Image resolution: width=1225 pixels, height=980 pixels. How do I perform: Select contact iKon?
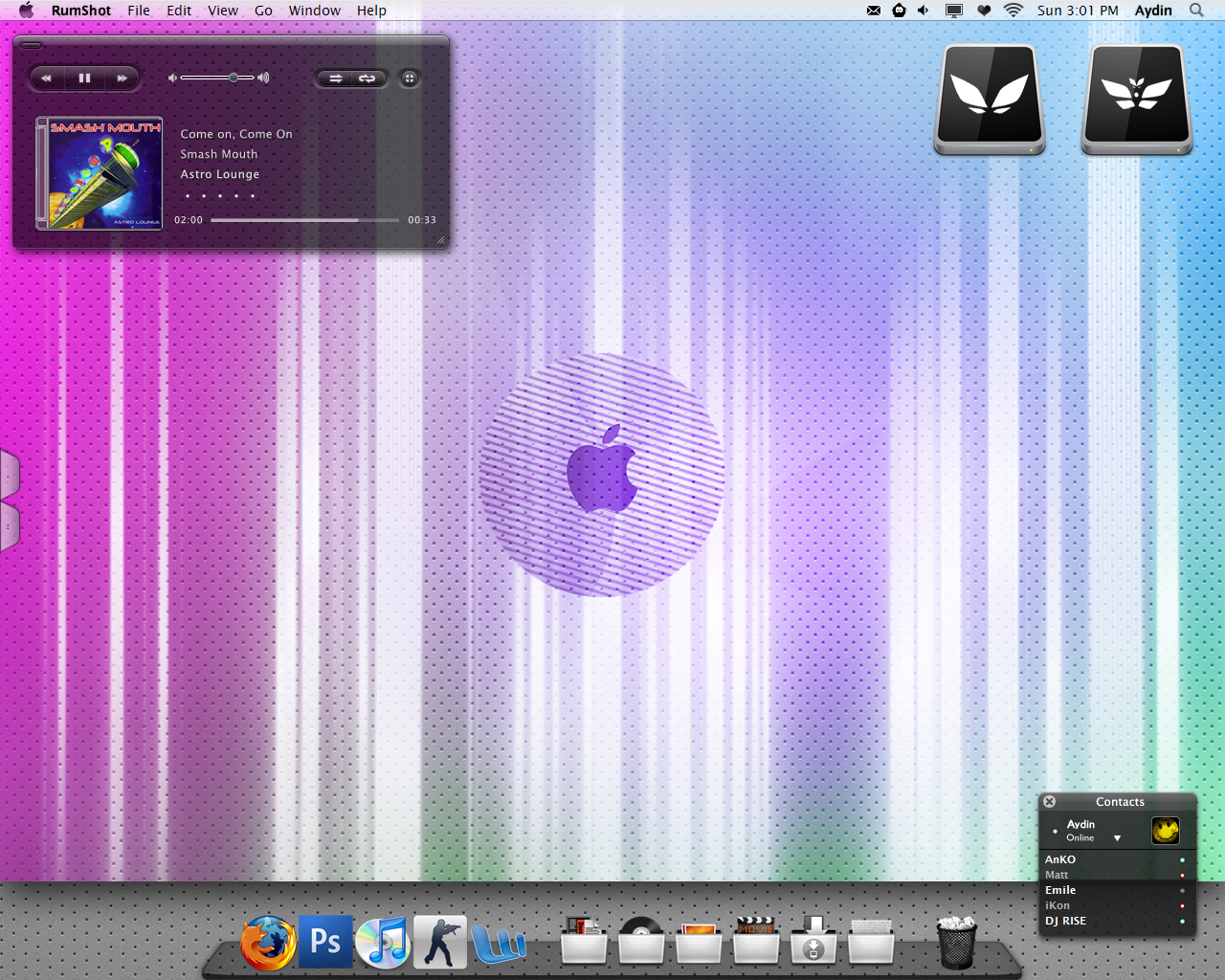pos(1117,905)
